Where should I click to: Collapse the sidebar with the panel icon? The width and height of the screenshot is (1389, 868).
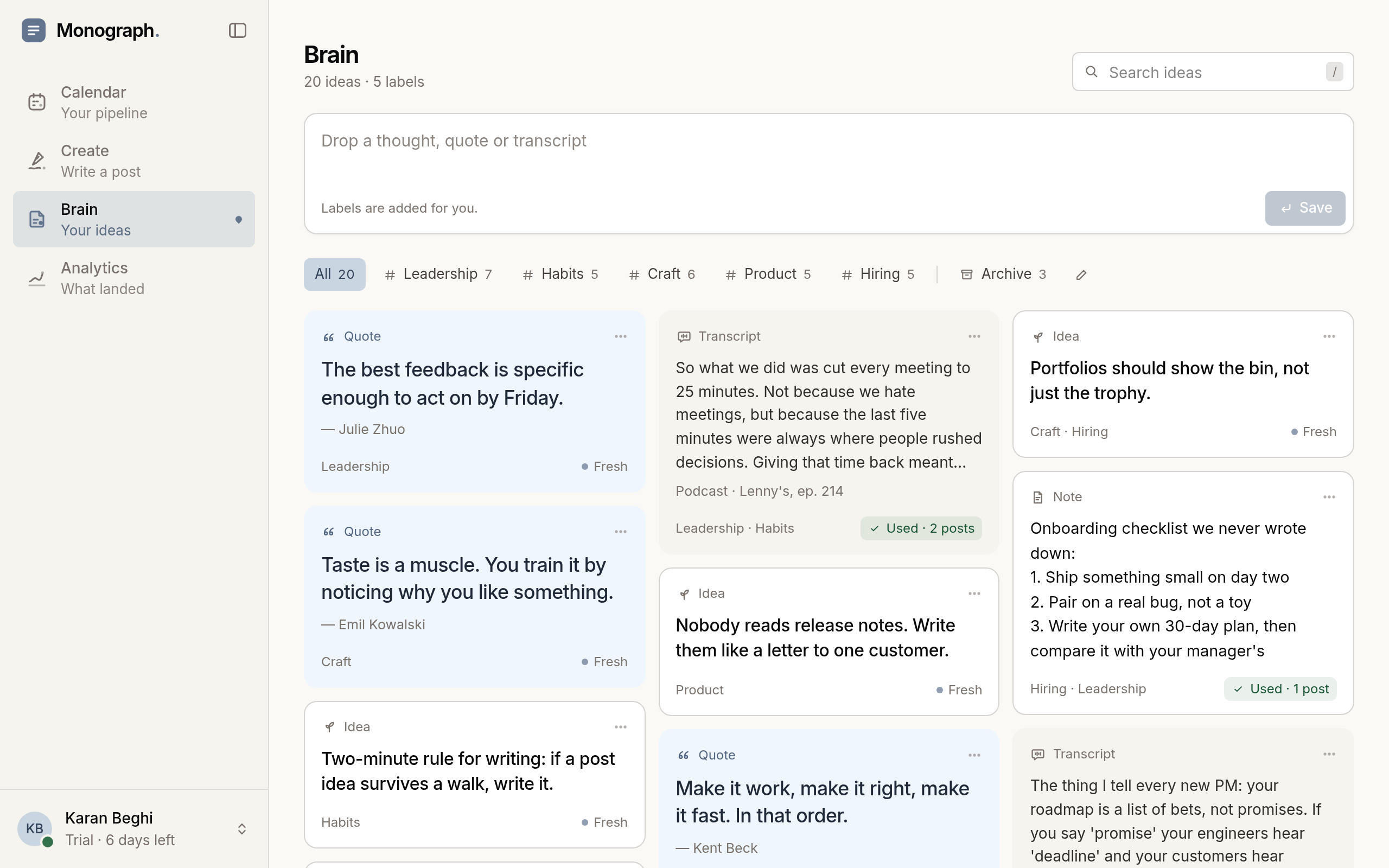(x=237, y=30)
